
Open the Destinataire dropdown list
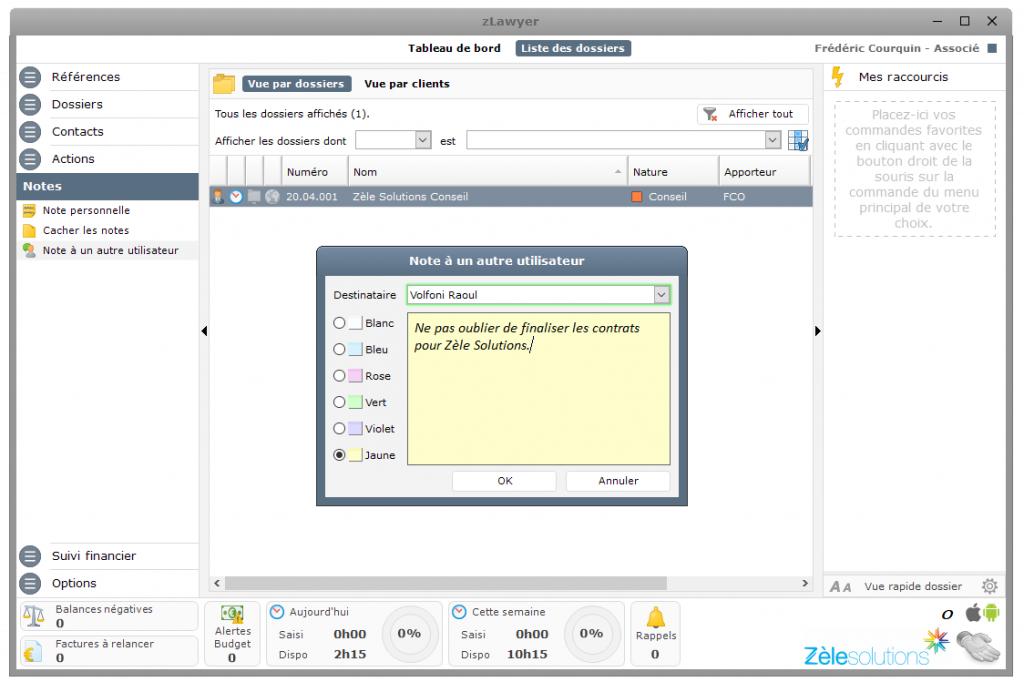pyautogui.click(x=660, y=295)
